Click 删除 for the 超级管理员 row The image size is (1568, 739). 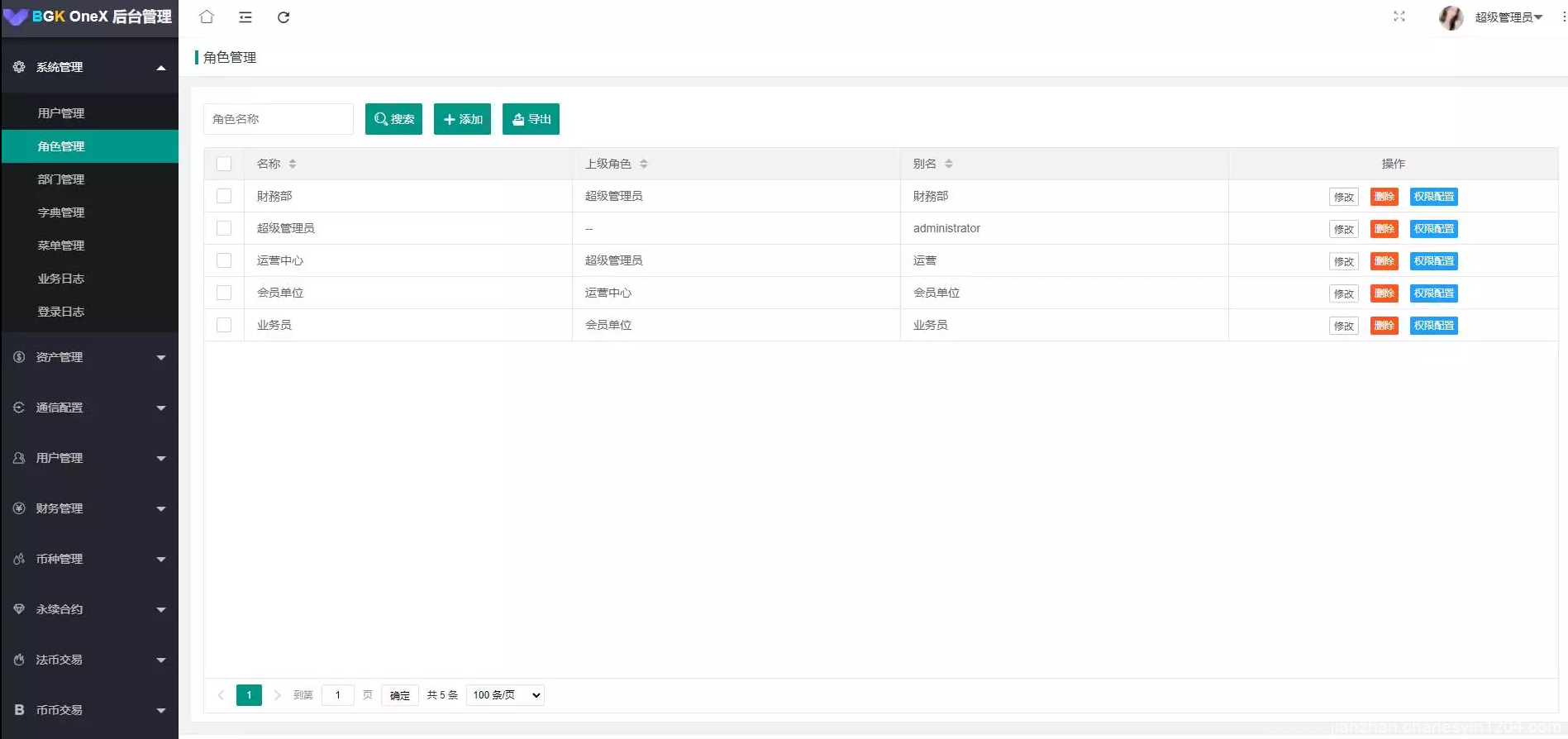1385,229
